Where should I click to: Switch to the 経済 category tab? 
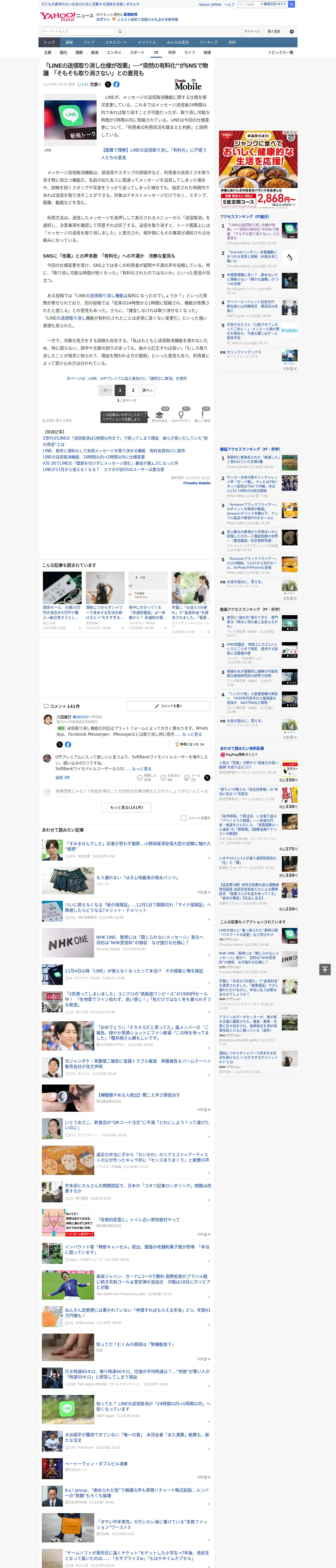[94, 52]
